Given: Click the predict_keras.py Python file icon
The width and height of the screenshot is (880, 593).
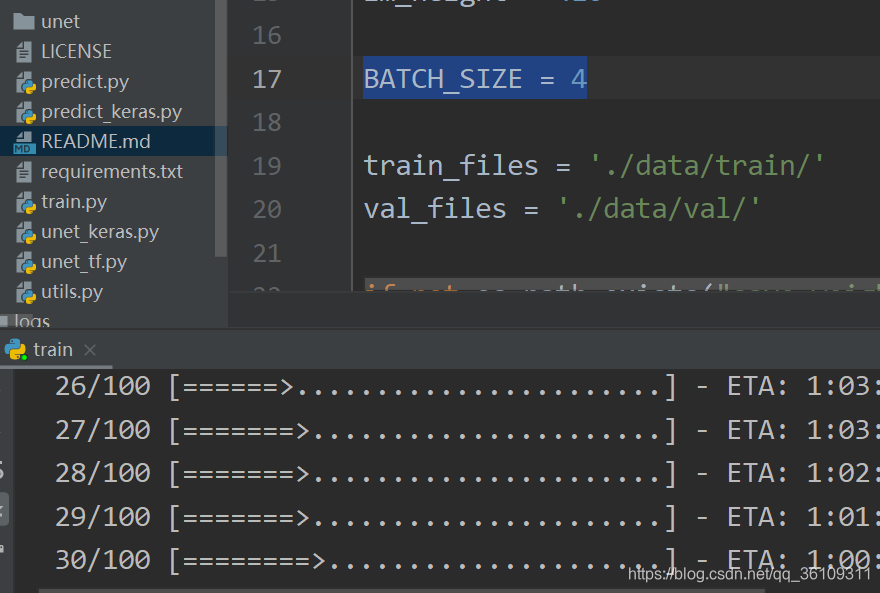Looking at the screenshot, I should [x=25, y=113].
